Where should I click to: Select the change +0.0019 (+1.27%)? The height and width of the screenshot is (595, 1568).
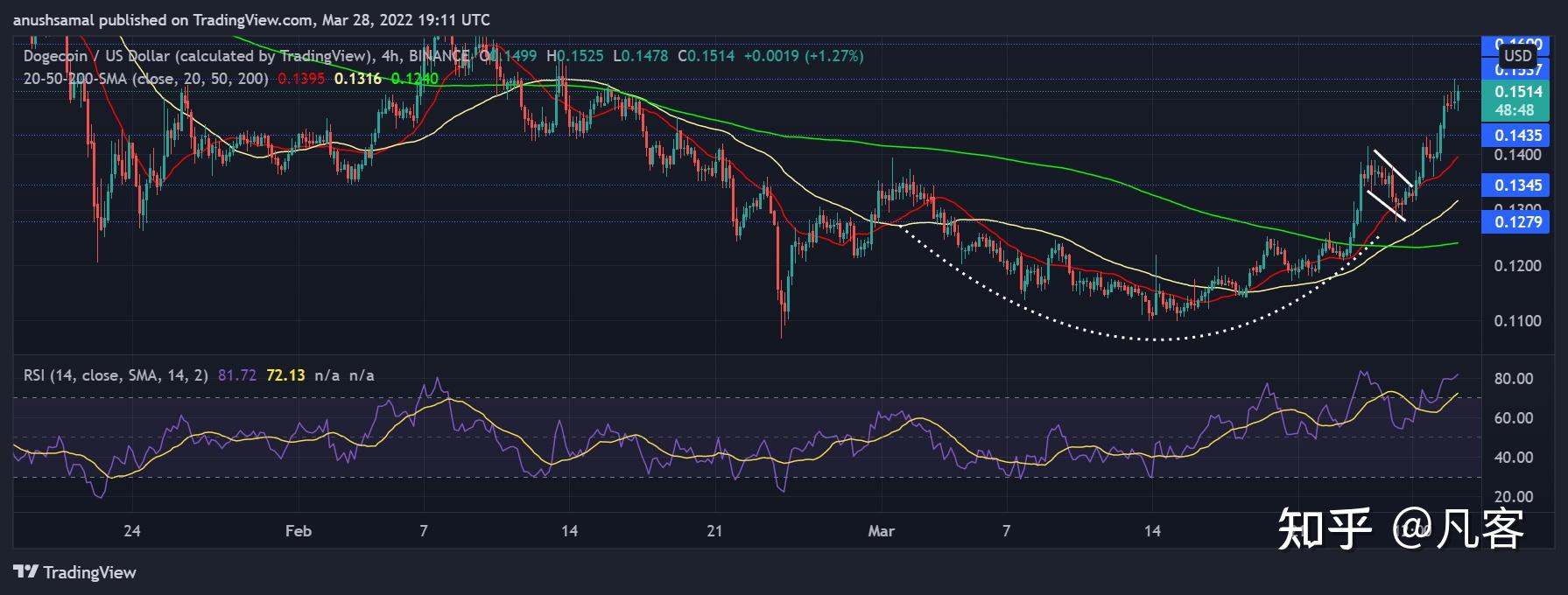point(804,56)
